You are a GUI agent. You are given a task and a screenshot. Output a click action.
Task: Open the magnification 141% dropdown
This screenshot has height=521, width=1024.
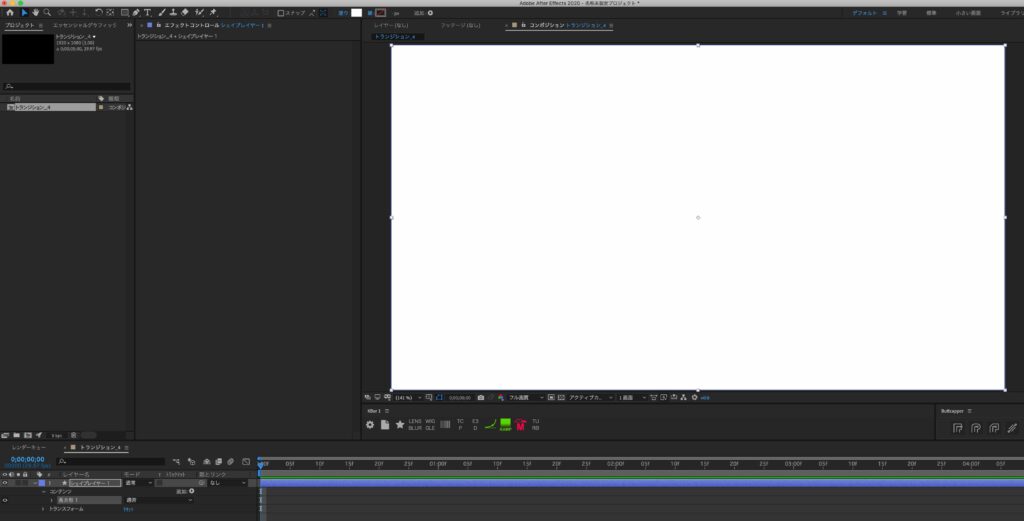408,398
